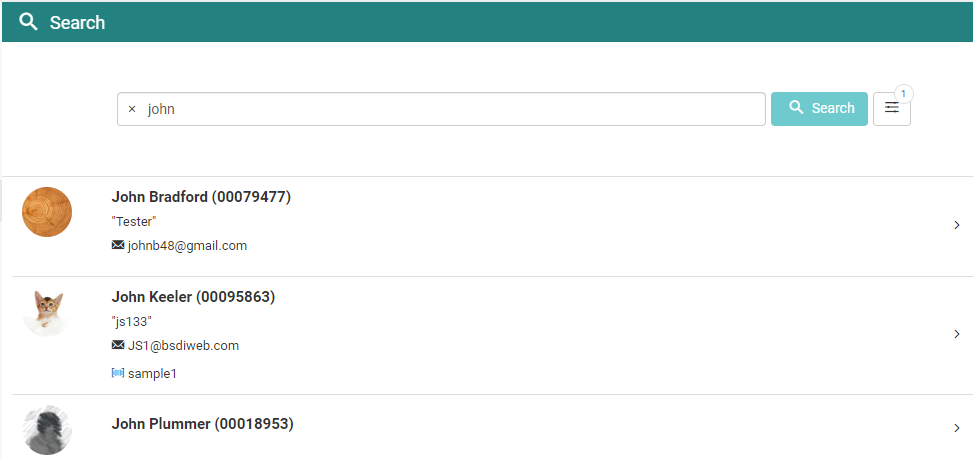This screenshot has width=973, height=459.
Task: Click the johnb48@gmail.com email address
Action: 187,246
